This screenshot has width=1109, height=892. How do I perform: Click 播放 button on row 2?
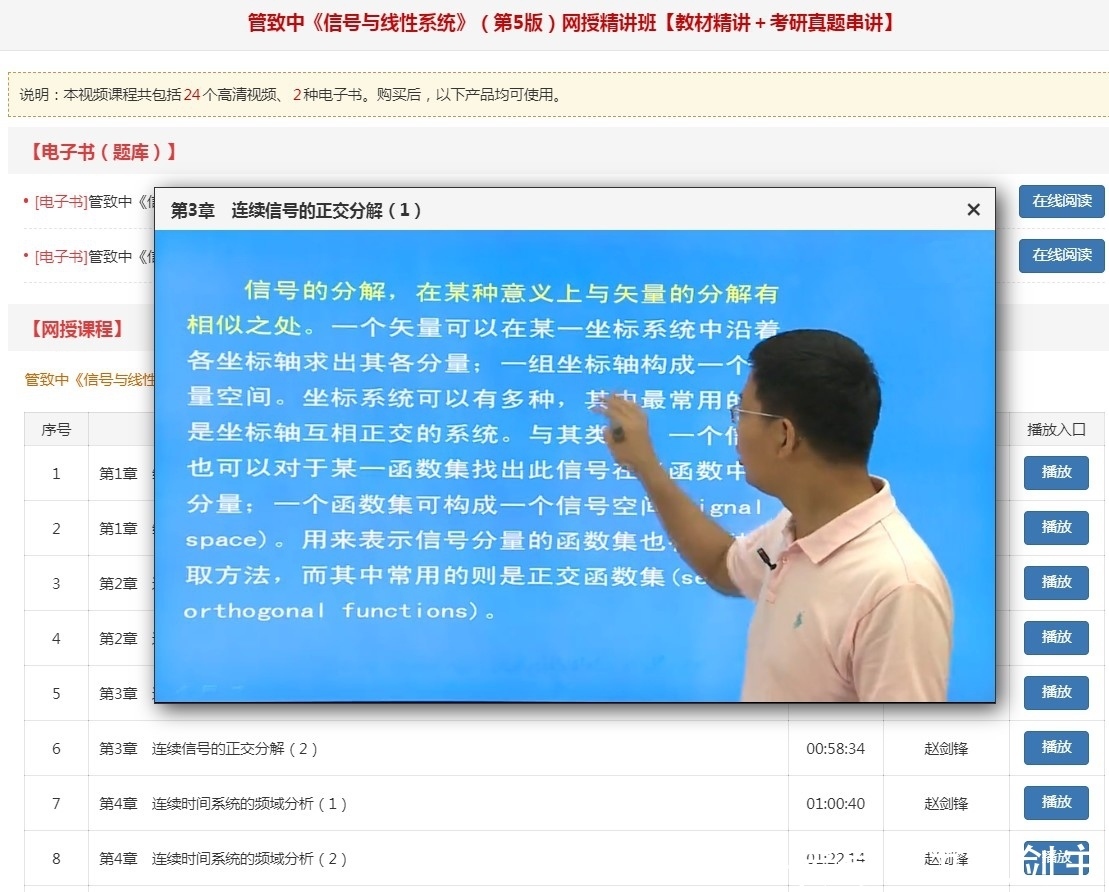1055,528
